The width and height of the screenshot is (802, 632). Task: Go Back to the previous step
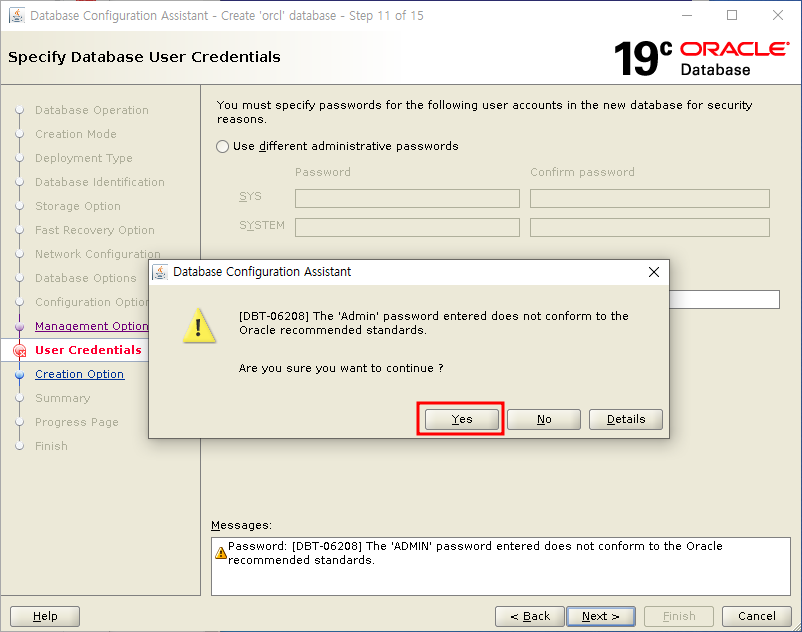(530, 616)
